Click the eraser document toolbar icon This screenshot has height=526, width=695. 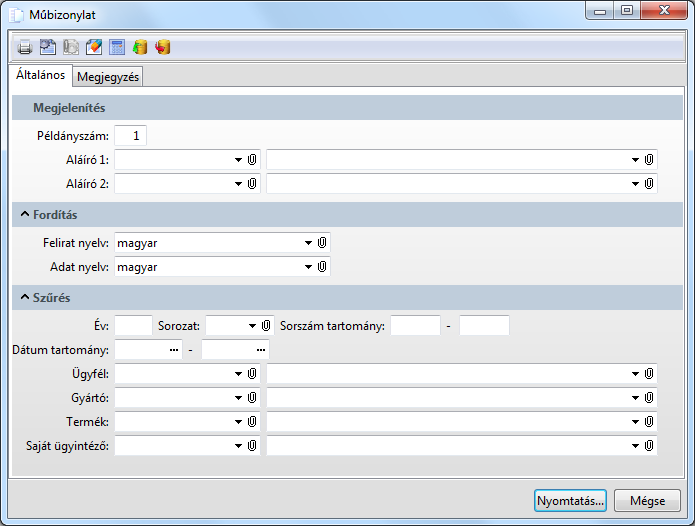[x=94, y=47]
